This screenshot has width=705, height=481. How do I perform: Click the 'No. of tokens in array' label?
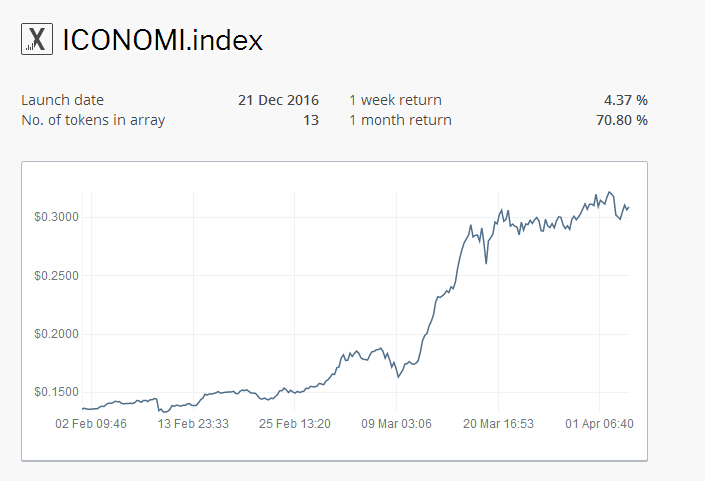(93, 120)
